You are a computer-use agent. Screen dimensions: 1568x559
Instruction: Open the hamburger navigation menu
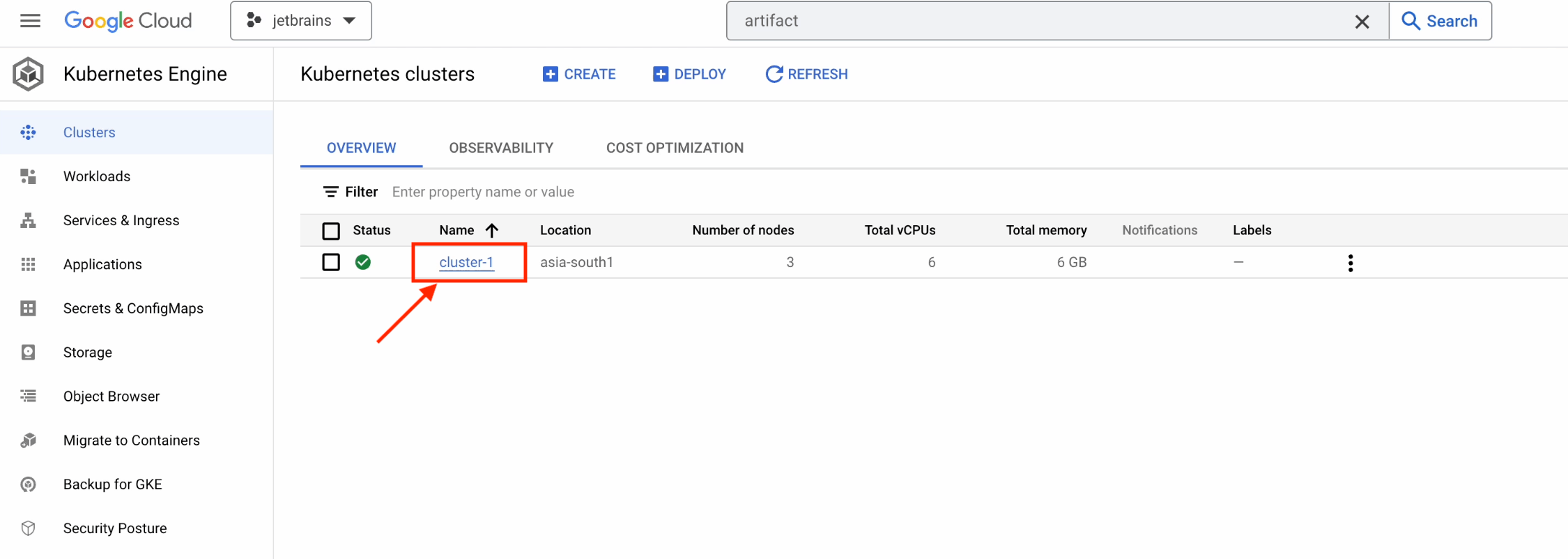pyautogui.click(x=30, y=21)
